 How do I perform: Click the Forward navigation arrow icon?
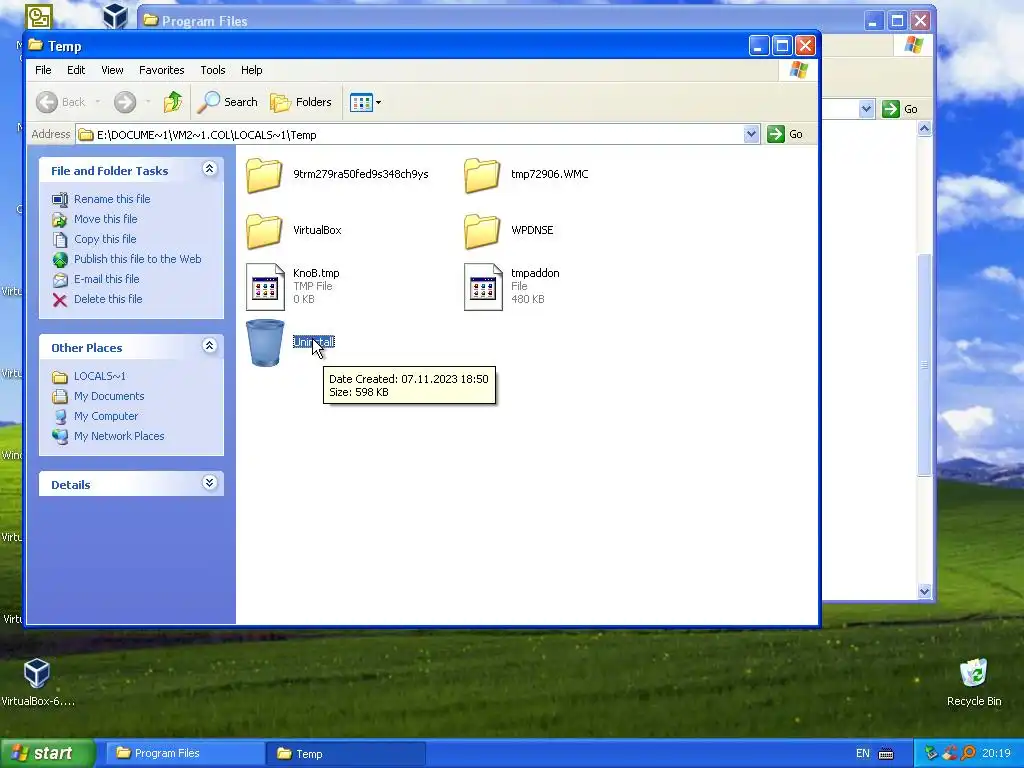125,102
